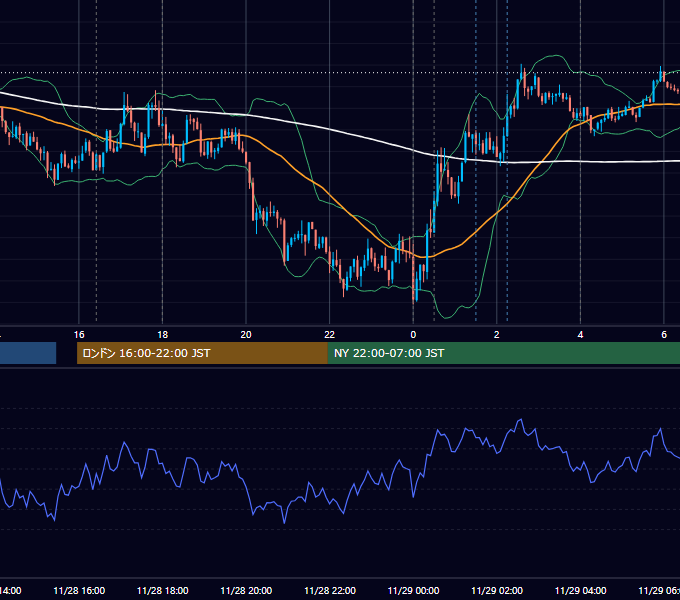Click the 2 hour label on the axis

tap(497, 335)
